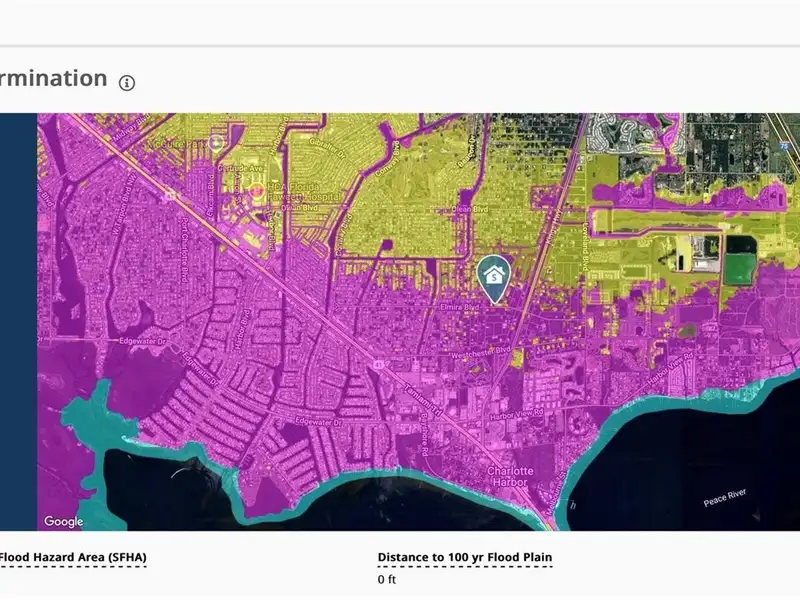
Task: Click the green sports field near the airport
Action: [740, 269]
